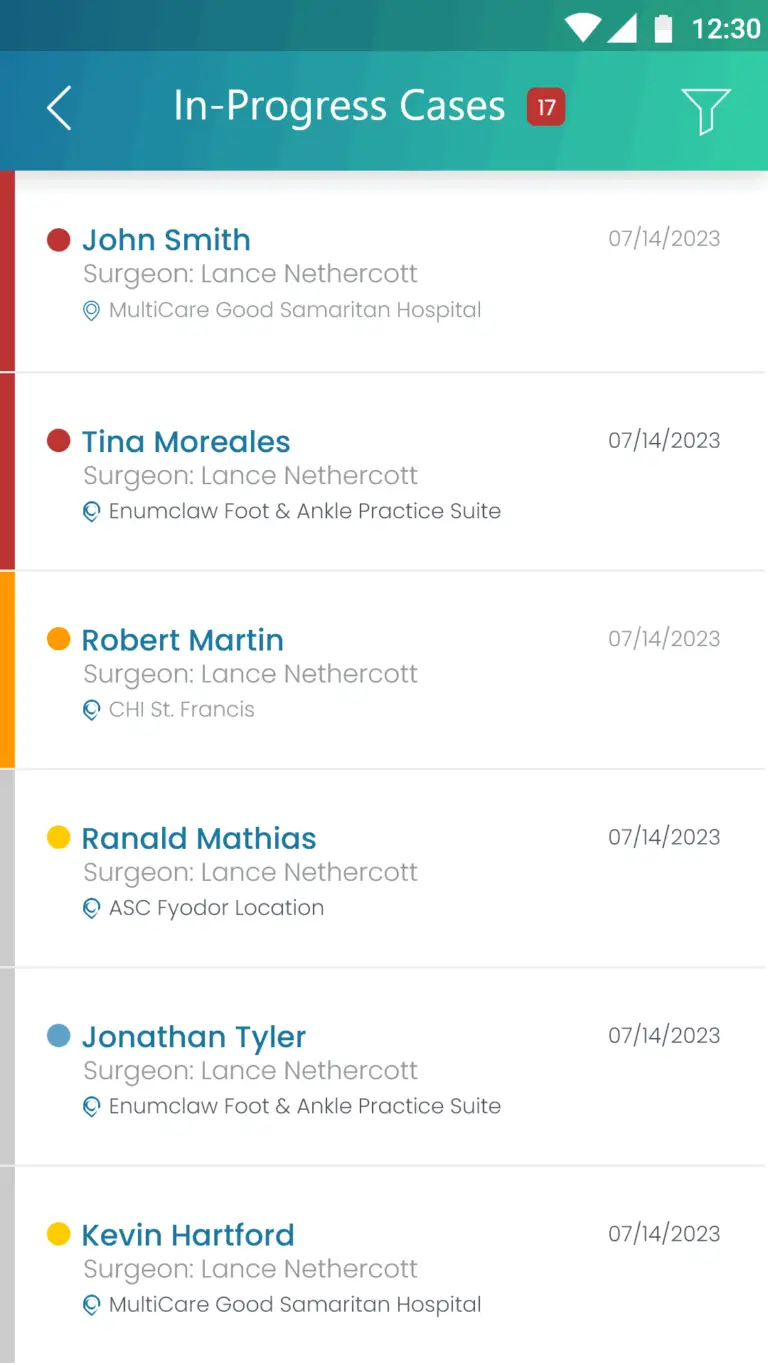The width and height of the screenshot is (768, 1365).
Task: Tap the In-Progress Cases title
Action: click(x=339, y=107)
